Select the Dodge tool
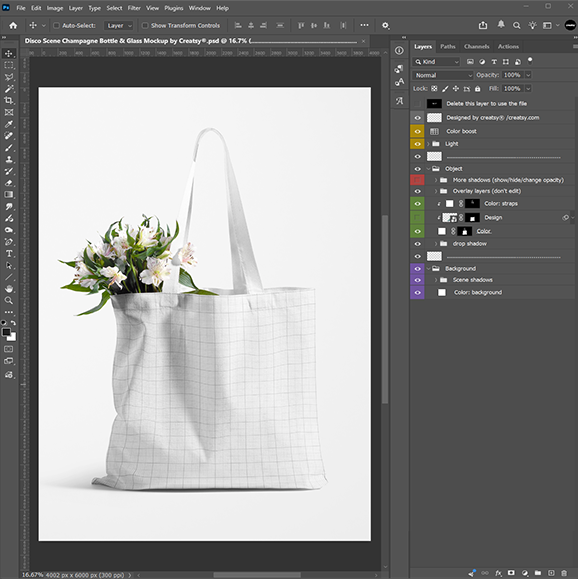578x579 pixels. tap(9, 230)
